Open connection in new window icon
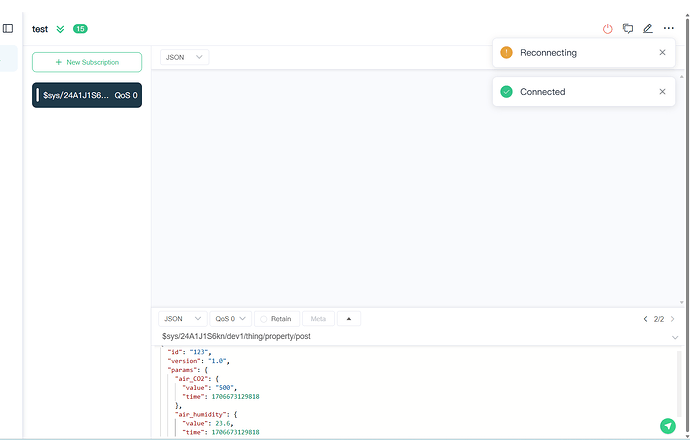Screen dimensions: 690x440 click(x=628, y=29)
